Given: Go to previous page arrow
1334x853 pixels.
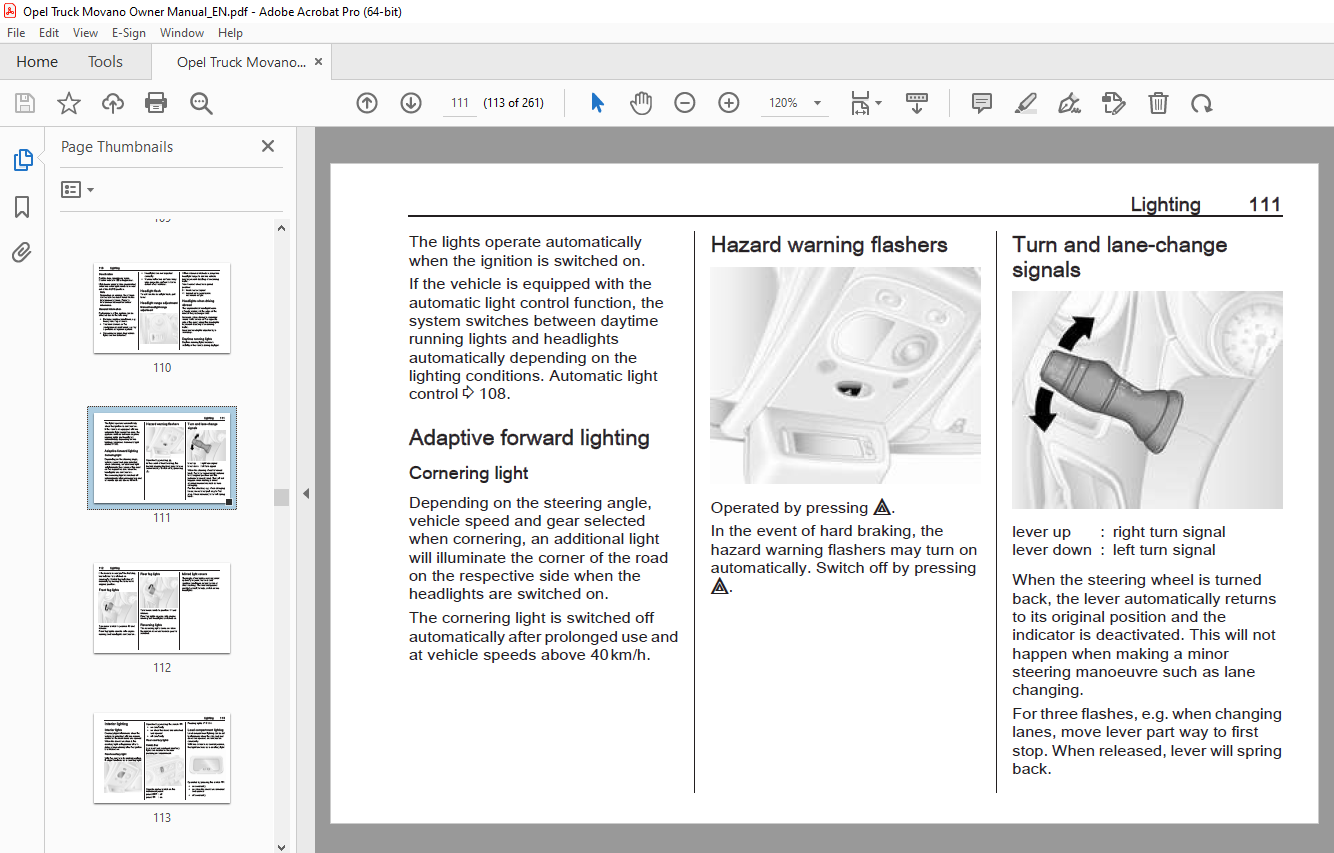Looking at the screenshot, I should tap(367, 103).
